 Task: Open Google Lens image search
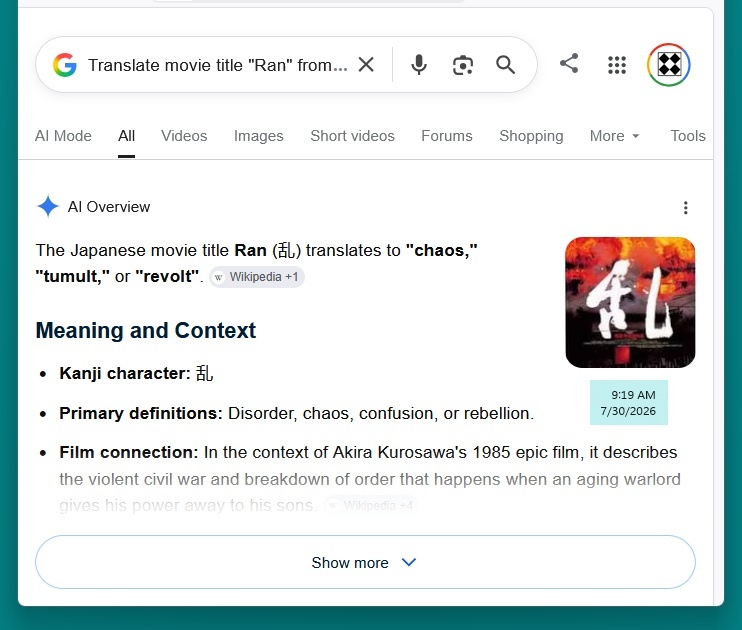coord(462,65)
